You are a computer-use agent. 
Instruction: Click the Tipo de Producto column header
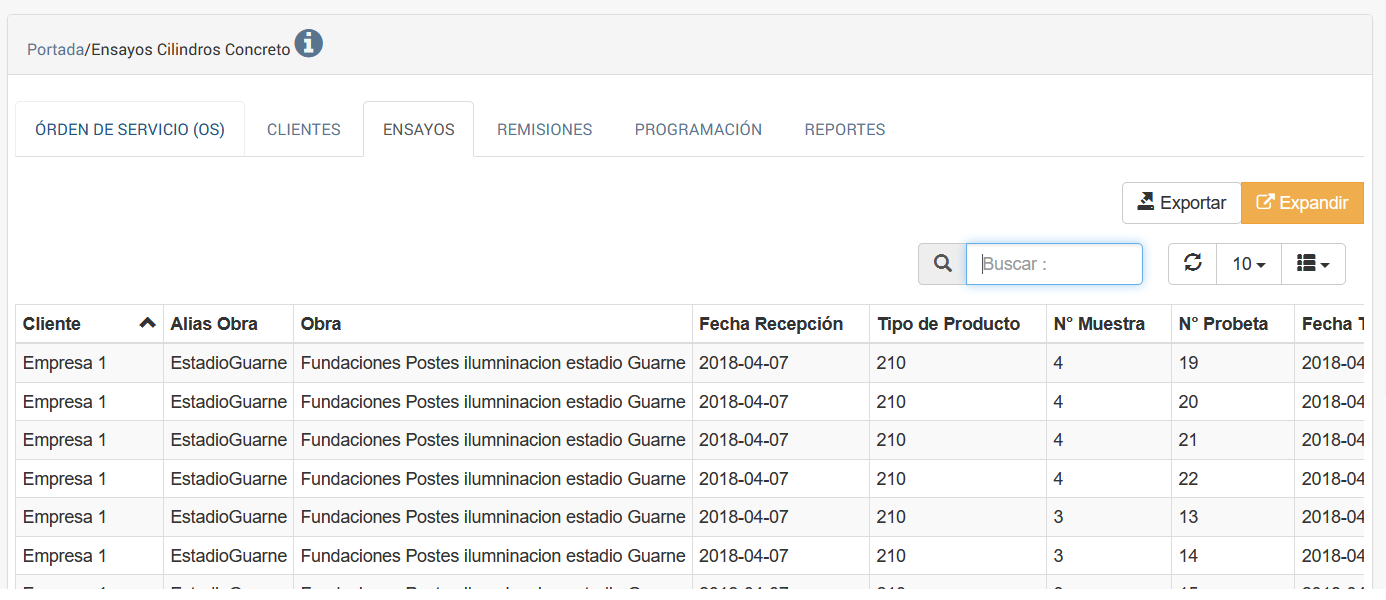pyautogui.click(x=948, y=324)
